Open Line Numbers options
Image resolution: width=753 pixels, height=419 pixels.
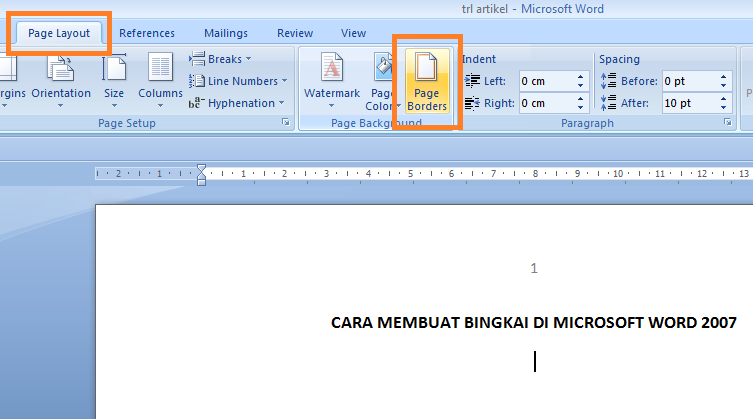(238, 81)
